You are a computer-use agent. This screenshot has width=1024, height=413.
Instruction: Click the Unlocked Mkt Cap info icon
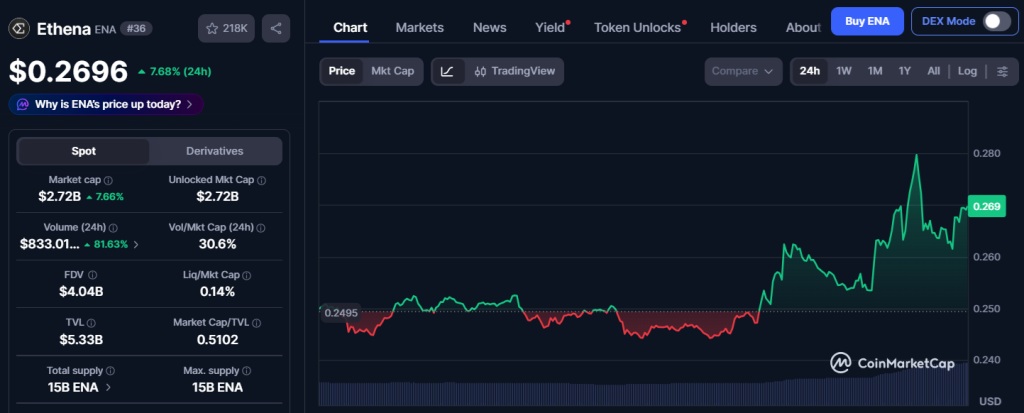pyautogui.click(x=261, y=180)
